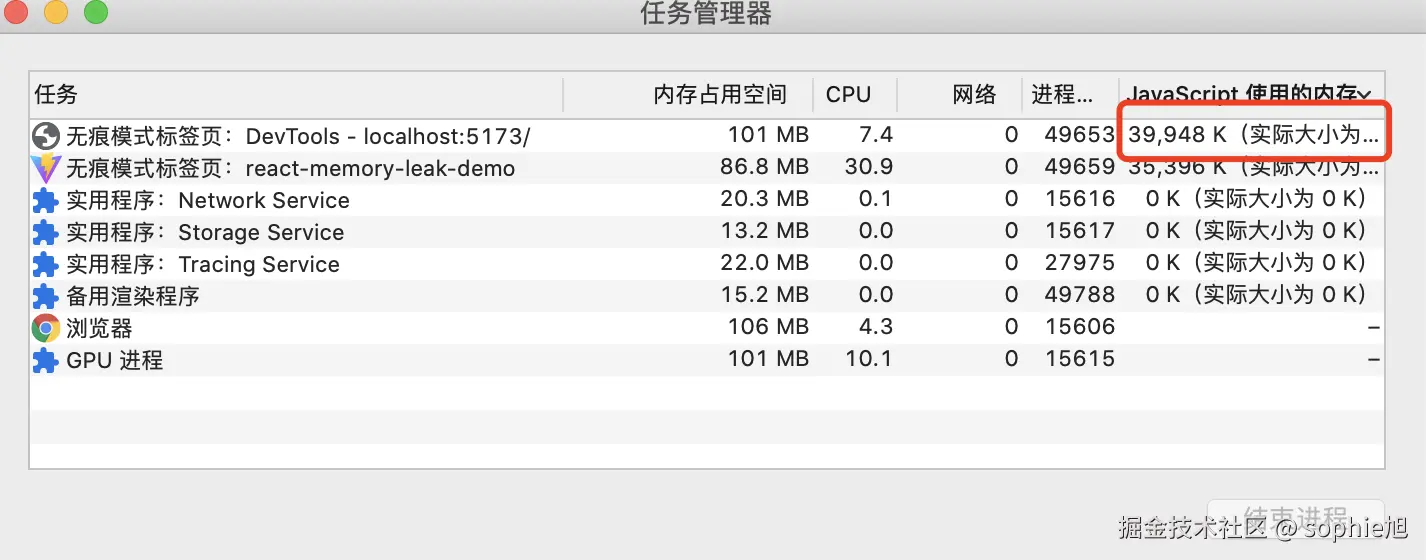This screenshot has height=560, width=1426.
Task: Sort by the JavaScript 使用的内存 column arrow
Action: click(x=1365, y=95)
